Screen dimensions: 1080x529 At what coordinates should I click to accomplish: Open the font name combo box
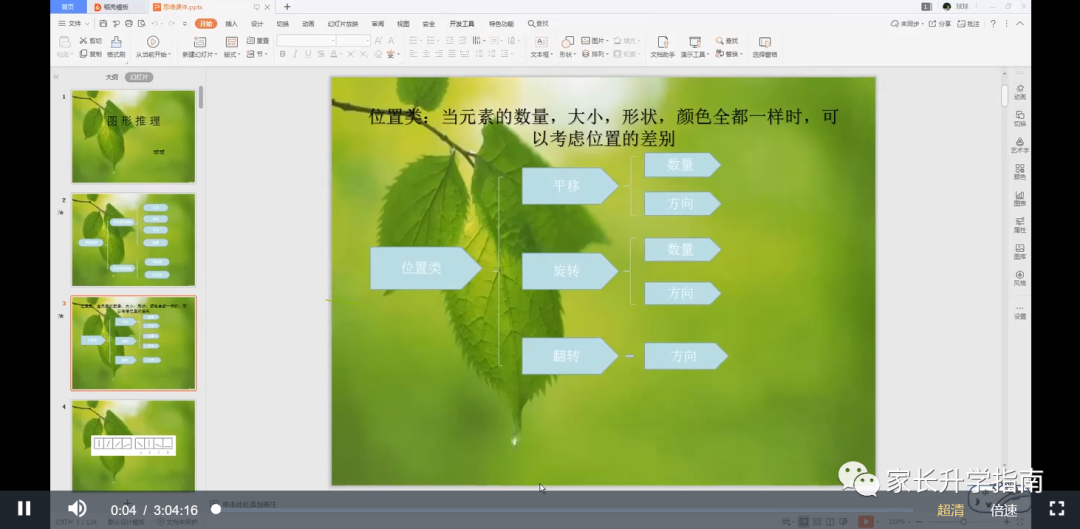click(x=305, y=41)
